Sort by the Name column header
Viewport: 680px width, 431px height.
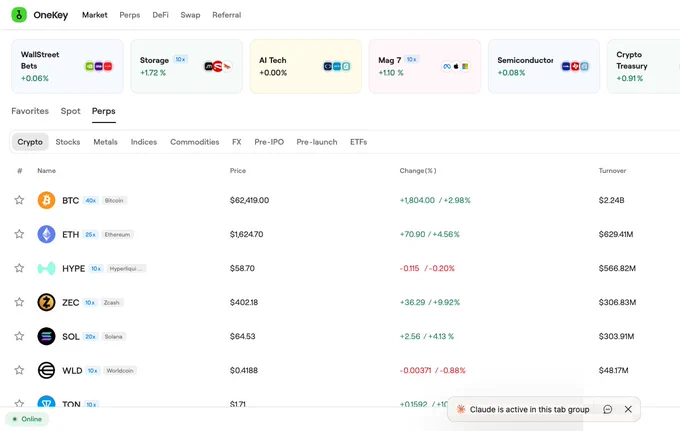click(x=46, y=171)
